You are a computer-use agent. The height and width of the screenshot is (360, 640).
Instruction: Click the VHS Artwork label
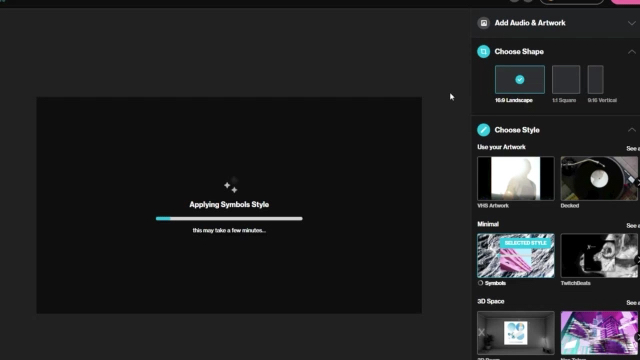click(493, 206)
